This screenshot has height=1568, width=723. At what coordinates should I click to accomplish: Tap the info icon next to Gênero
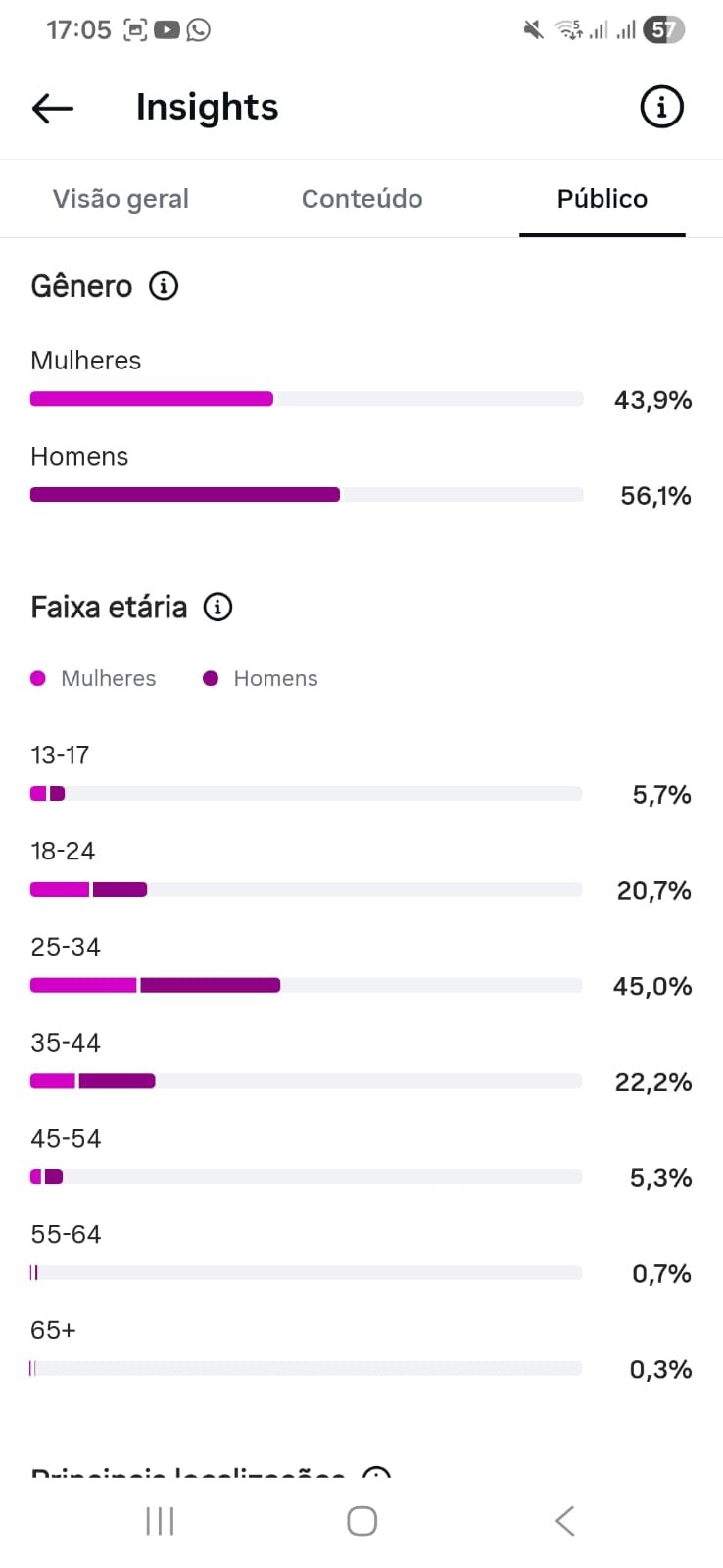pyautogui.click(x=164, y=286)
